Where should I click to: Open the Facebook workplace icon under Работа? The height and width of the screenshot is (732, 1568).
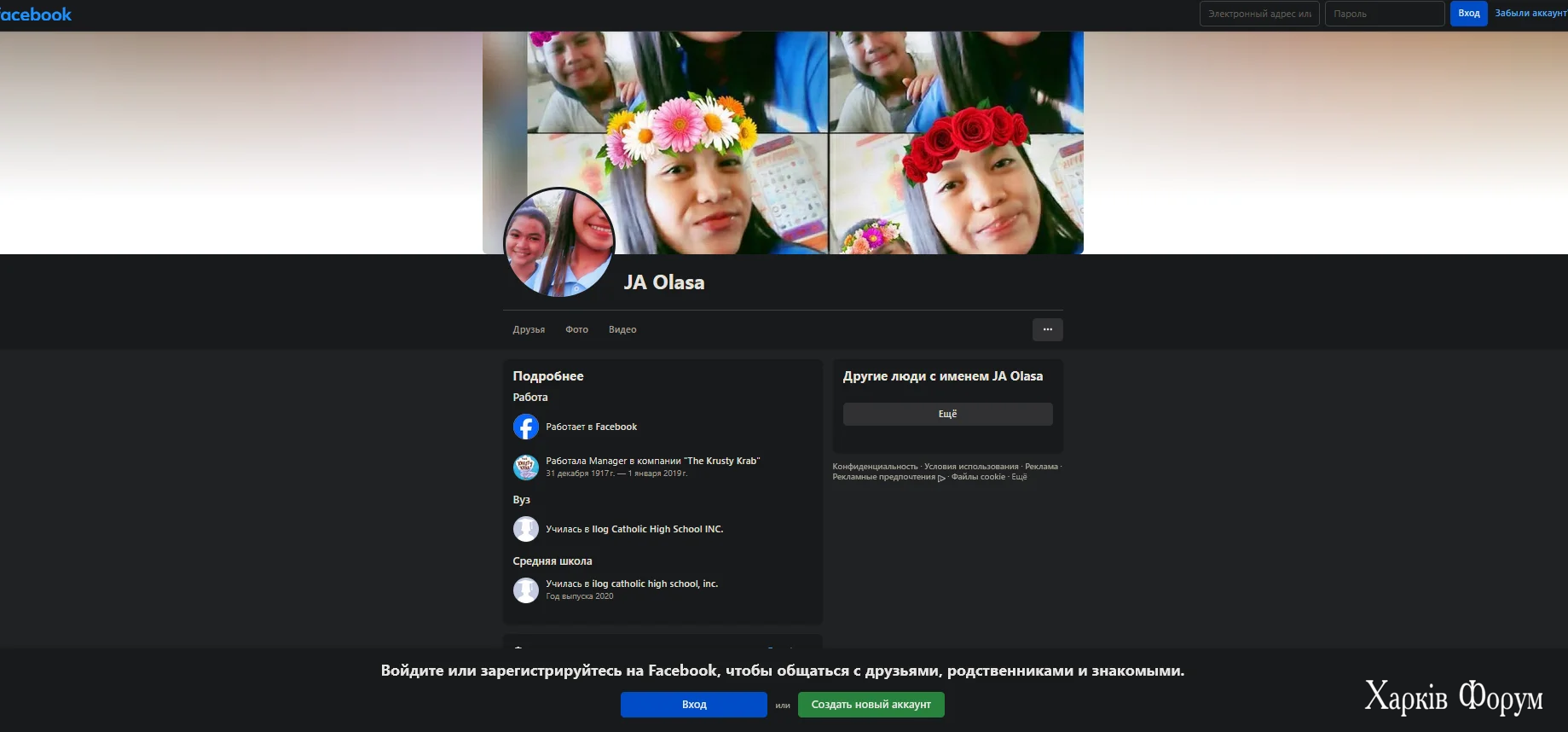coord(525,427)
